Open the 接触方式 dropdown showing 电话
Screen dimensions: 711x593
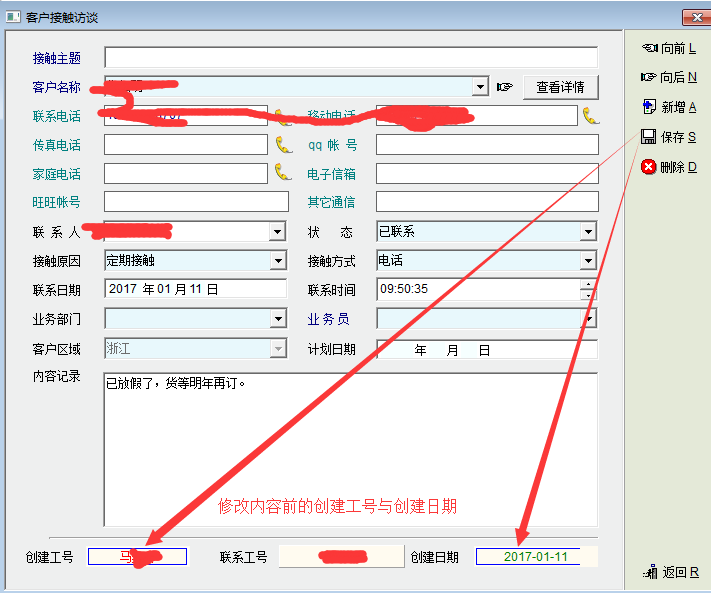pyautogui.click(x=588, y=261)
